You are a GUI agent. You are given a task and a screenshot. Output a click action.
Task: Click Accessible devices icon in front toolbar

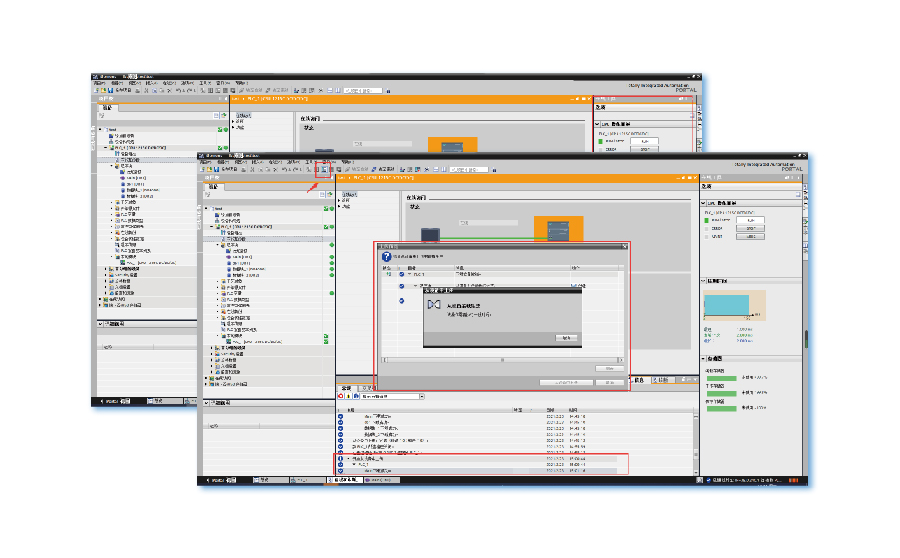(x=402, y=170)
